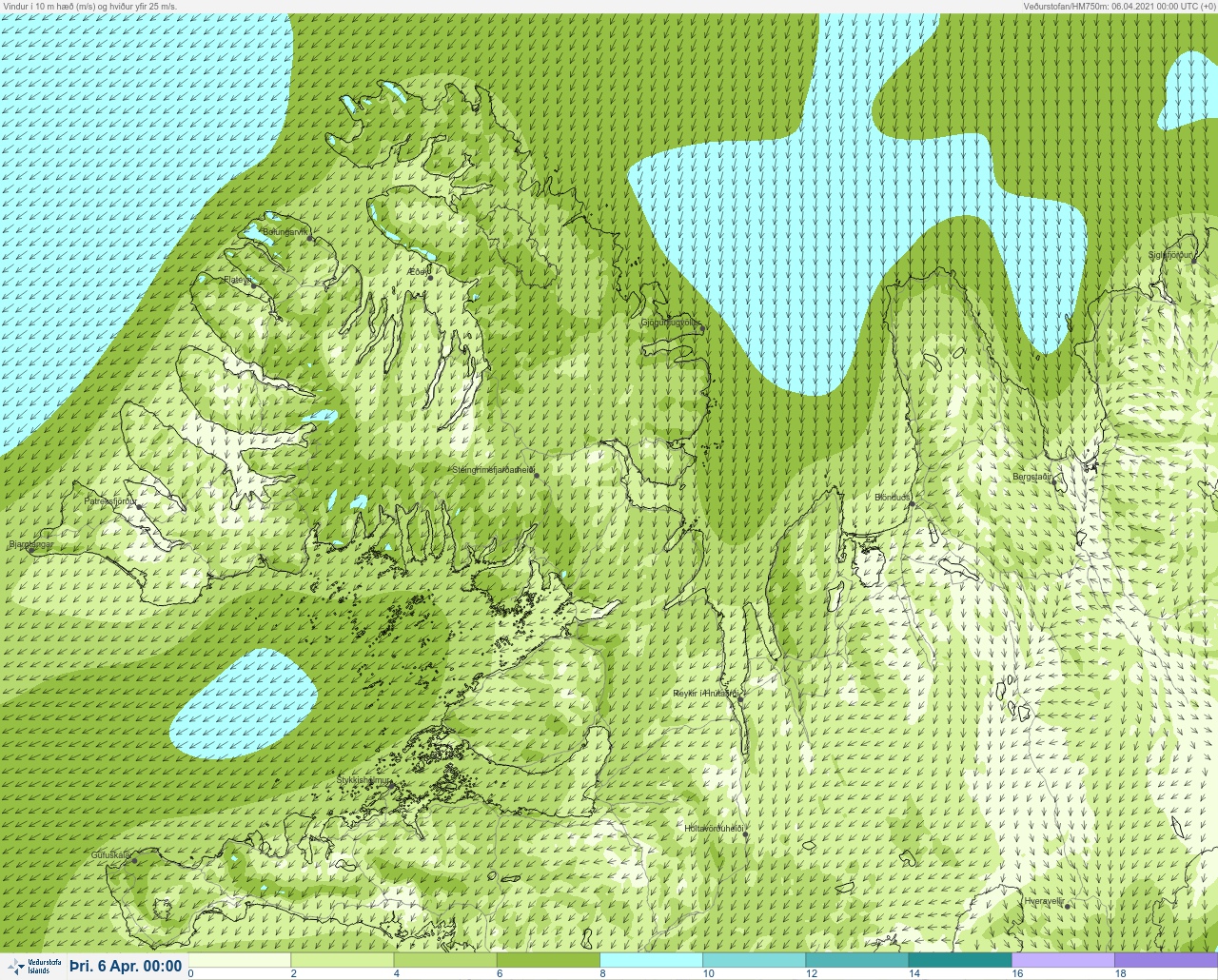Click the Steingrímsfjarðarheiði station label

tap(493, 469)
